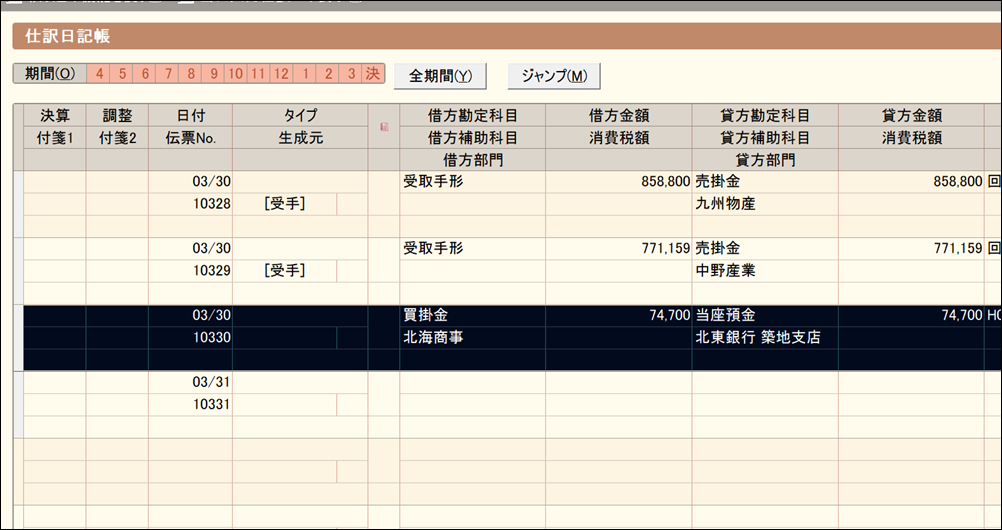Select month 11 period tab
This screenshot has height=530, width=1002.
[x=258, y=74]
